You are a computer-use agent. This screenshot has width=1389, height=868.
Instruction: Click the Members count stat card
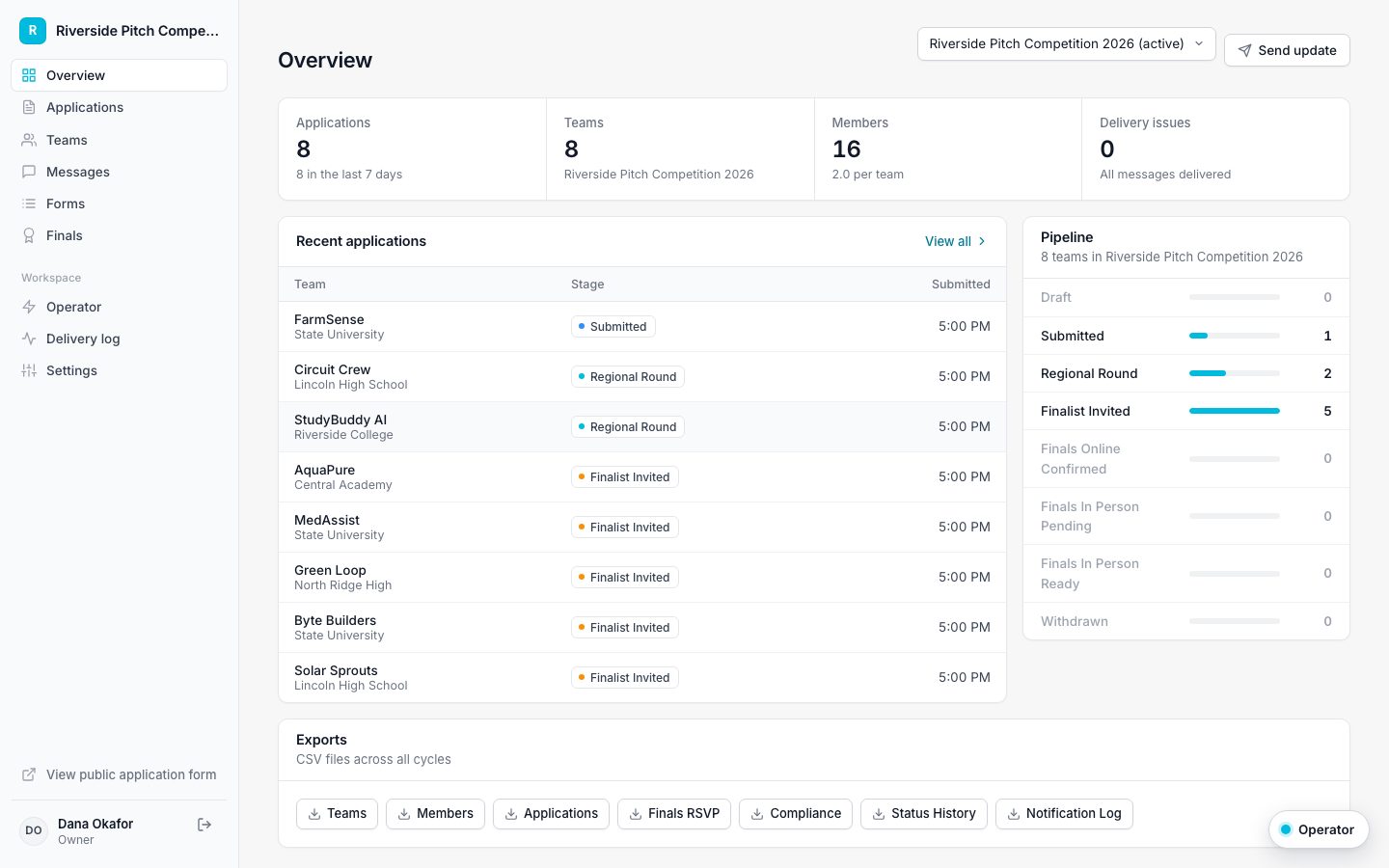tap(948, 149)
